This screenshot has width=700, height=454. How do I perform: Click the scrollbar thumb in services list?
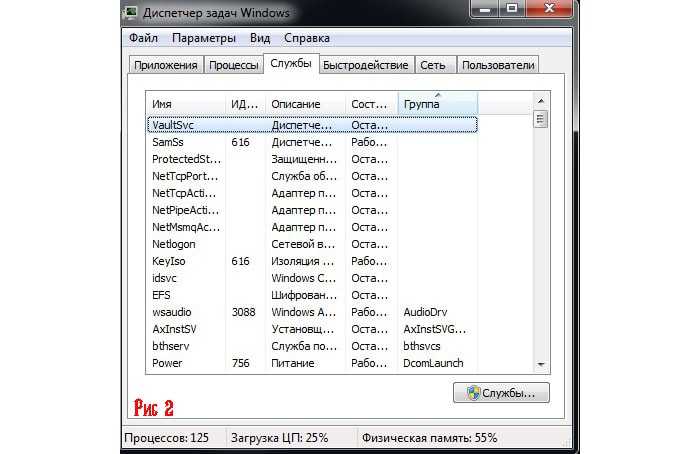point(540,119)
